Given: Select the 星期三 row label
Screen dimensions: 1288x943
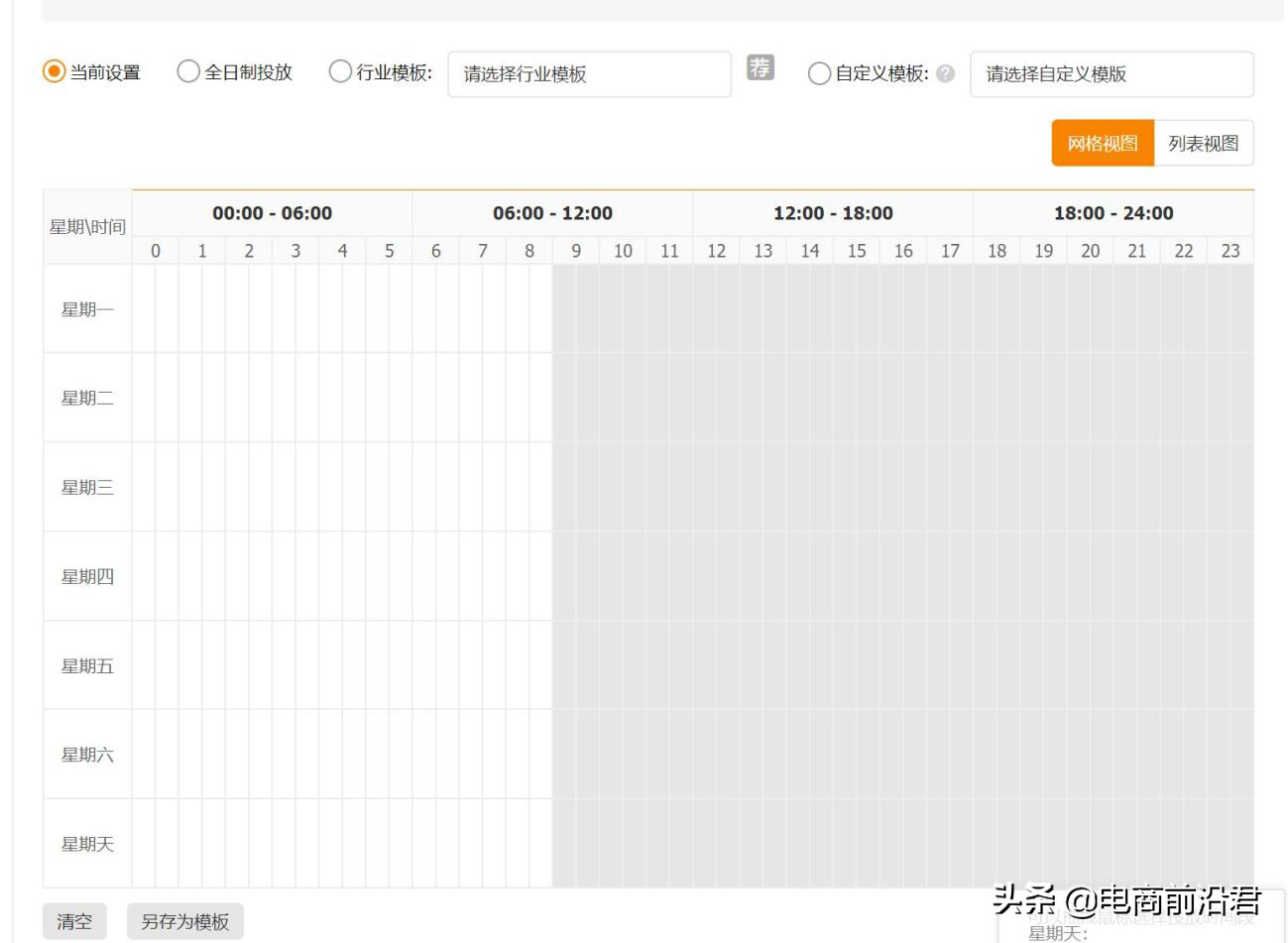Looking at the screenshot, I should (87, 487).
